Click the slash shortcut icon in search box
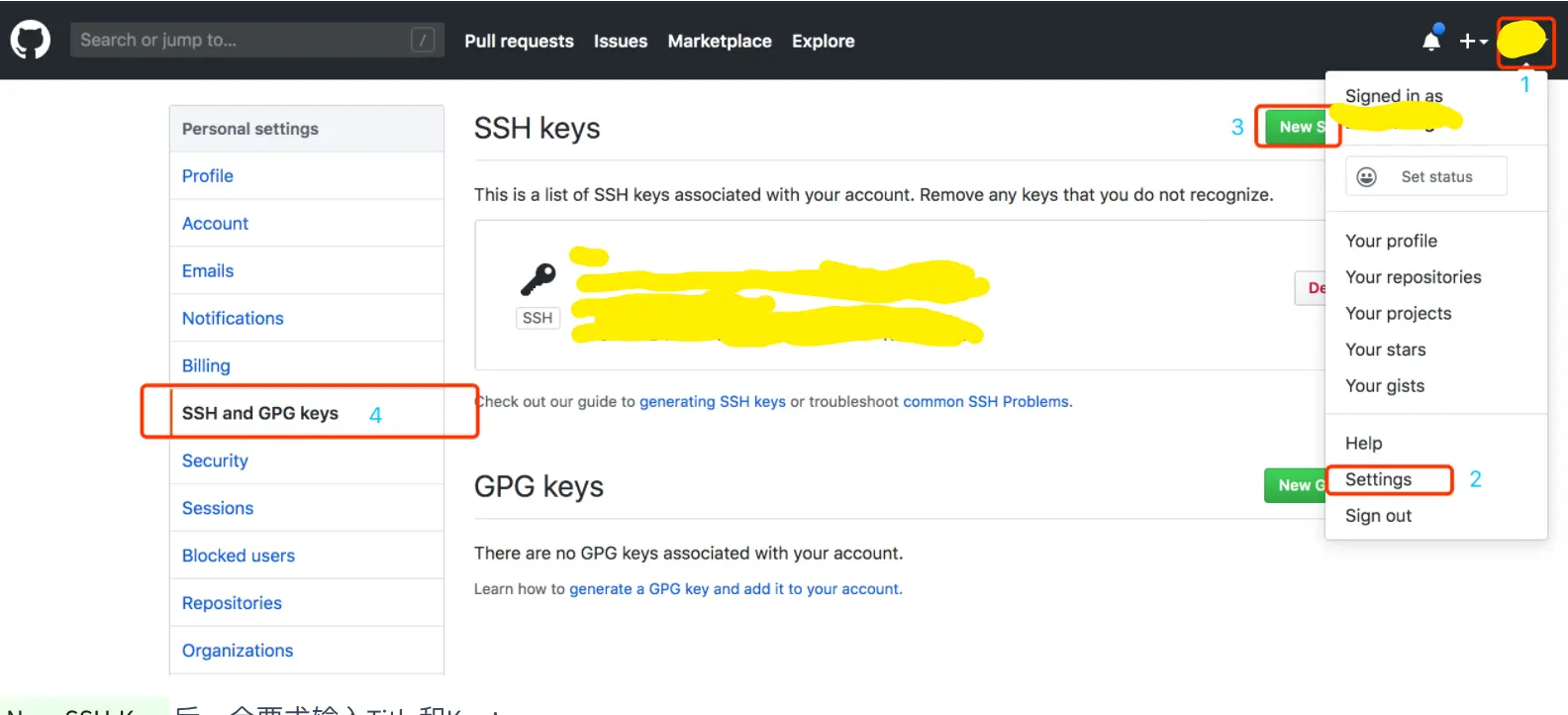Screen dimensions: 1568x715 pos(423,41)
